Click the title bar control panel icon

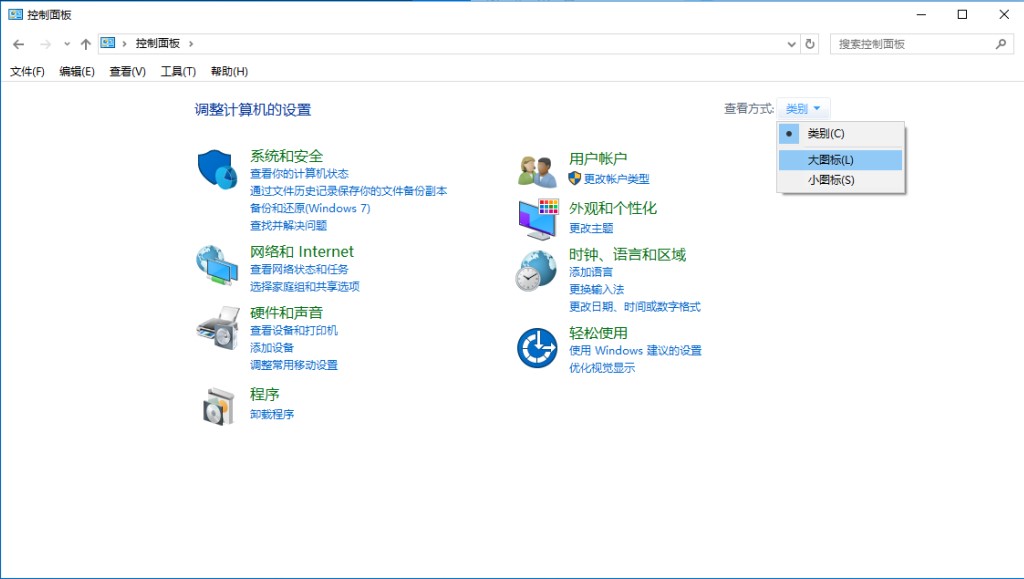[x=15, y=14]
